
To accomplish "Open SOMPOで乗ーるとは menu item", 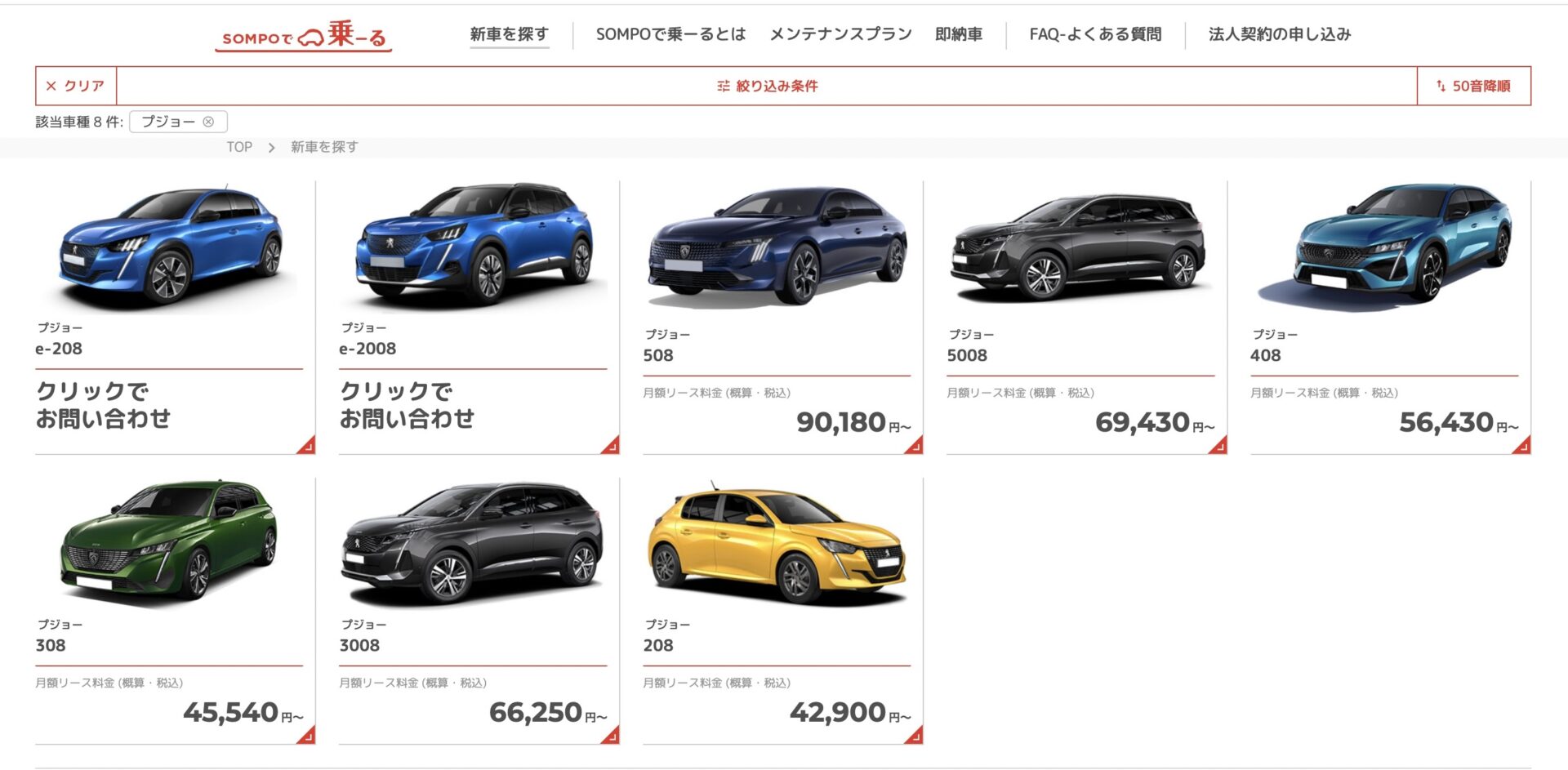I will coord(670,34).
